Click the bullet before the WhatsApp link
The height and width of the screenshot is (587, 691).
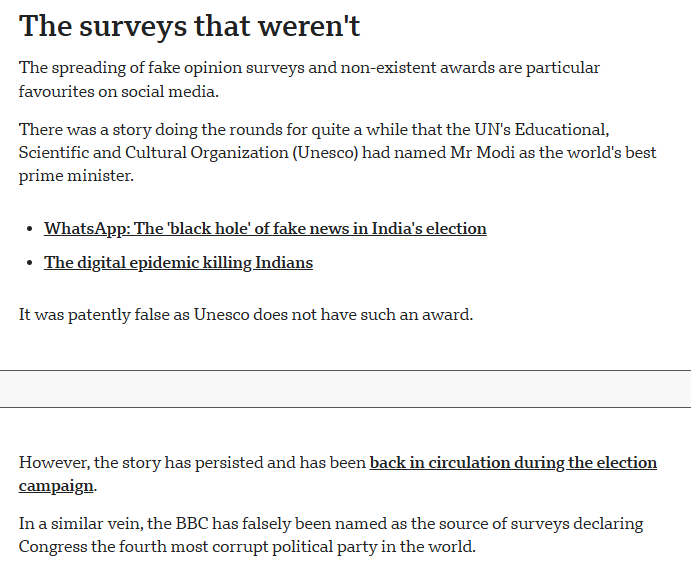pos(28,229)
